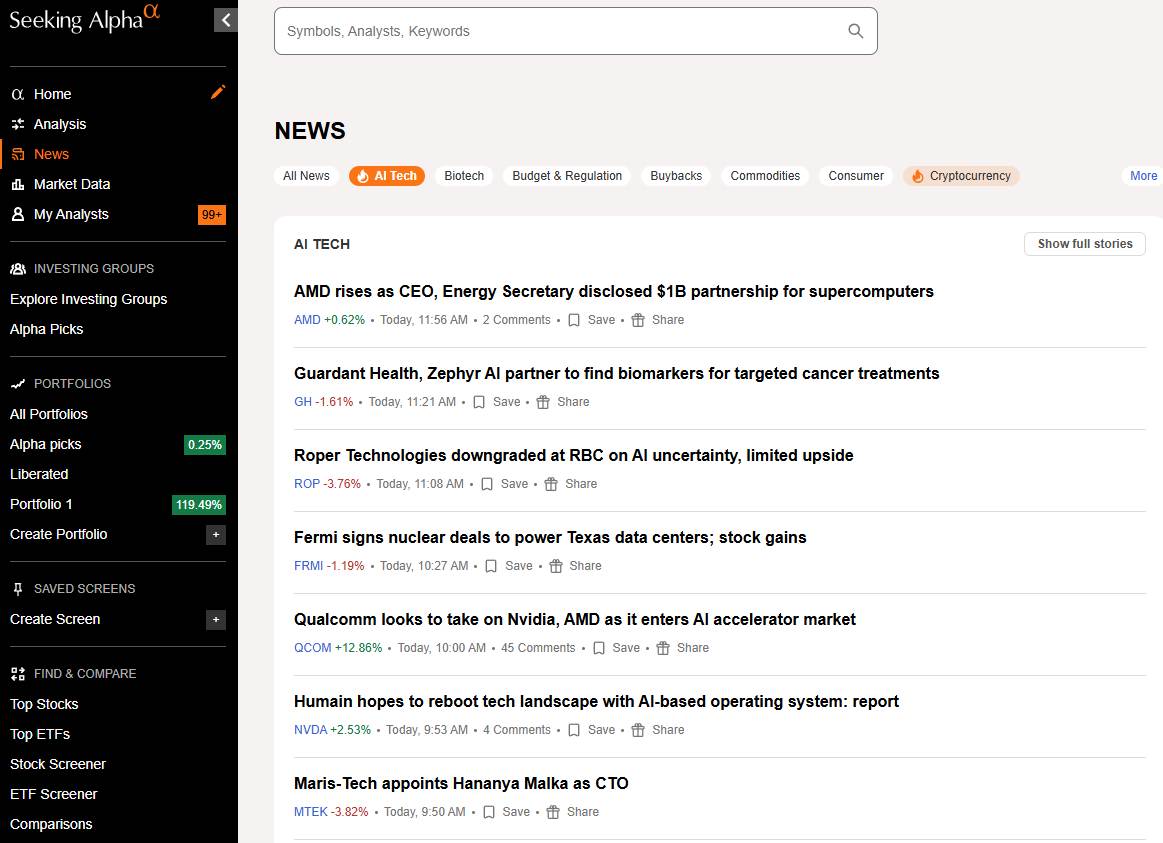Image resolution: width=1163 pixels, height=843 pixels.
Task: Click the bookmark Save icon on AMD article
Action: [574, 320]
